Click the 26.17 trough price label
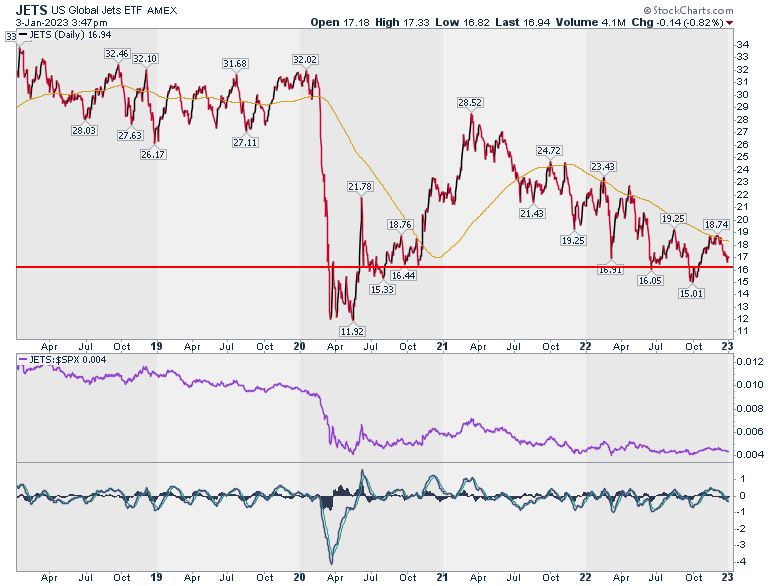Viewport: 780px width, 586px height. (153, 154)
